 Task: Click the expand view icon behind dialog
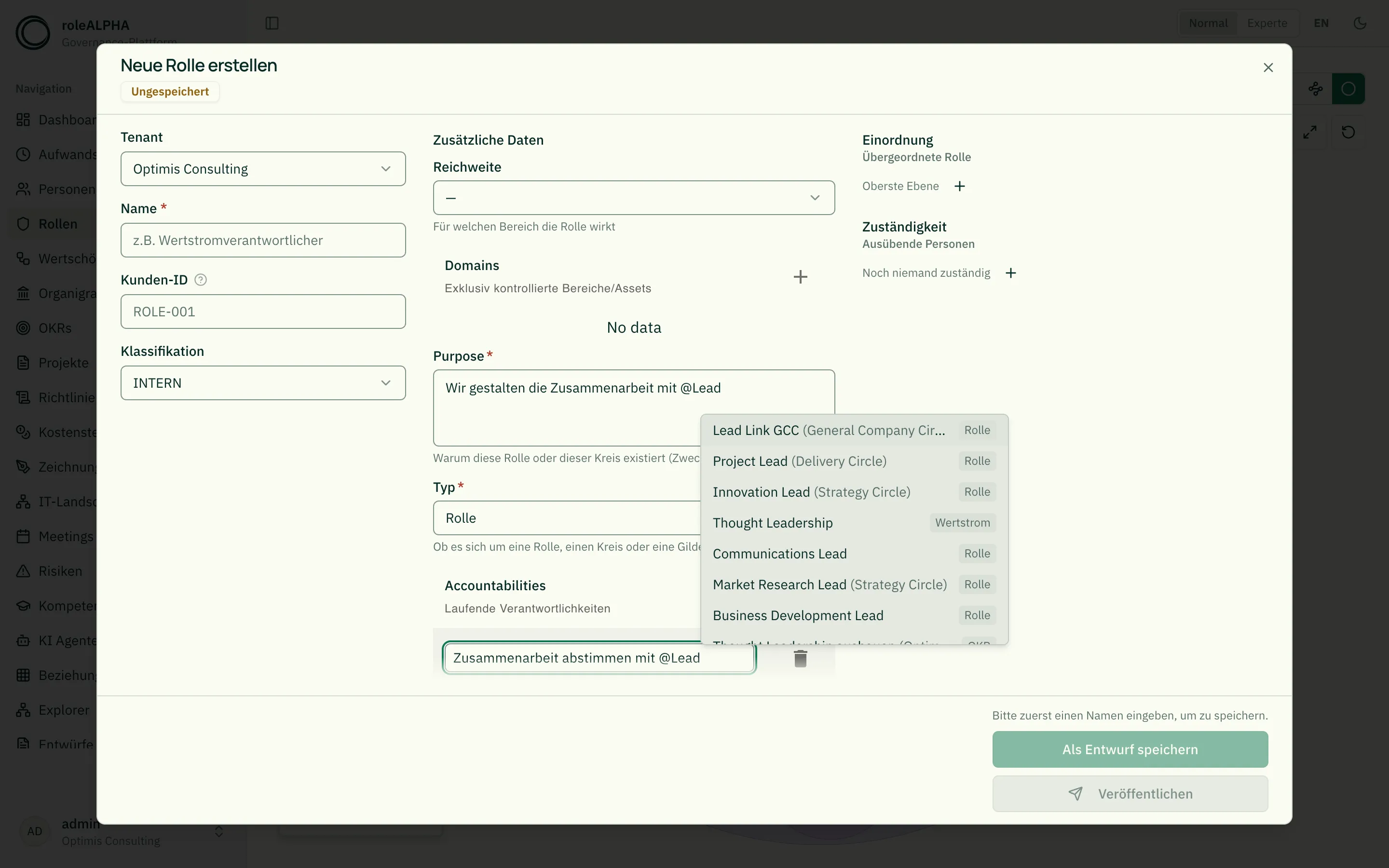[1310, 132]
